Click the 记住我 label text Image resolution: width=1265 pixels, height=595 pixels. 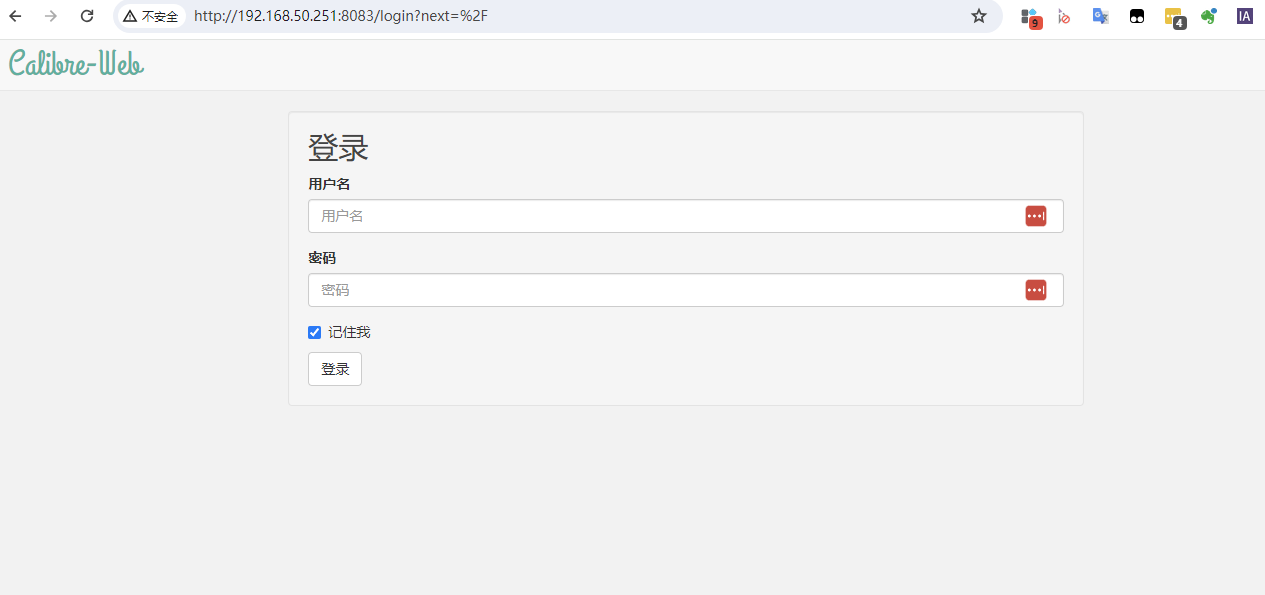[349, 332]
